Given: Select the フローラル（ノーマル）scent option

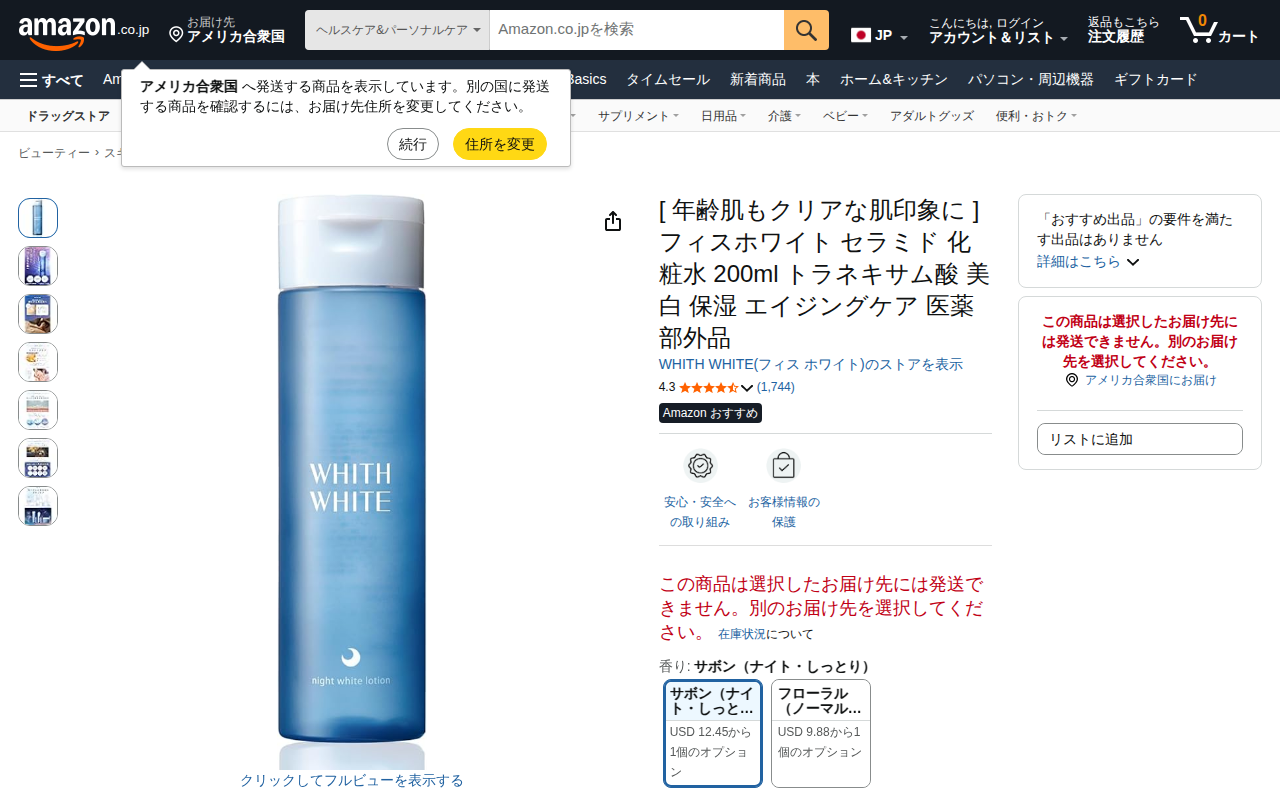Looking at the screenshot, I should pos(821,734).
